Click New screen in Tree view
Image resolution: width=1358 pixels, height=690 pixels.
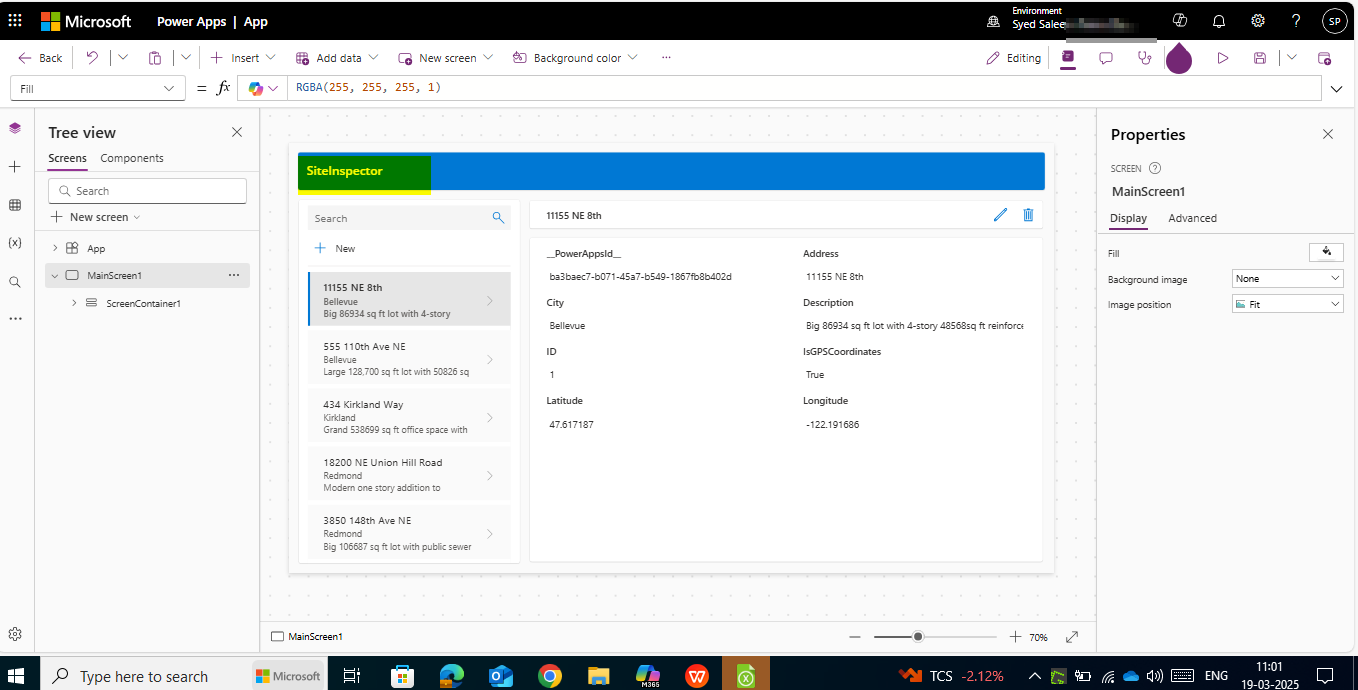(x=95, y=217)
